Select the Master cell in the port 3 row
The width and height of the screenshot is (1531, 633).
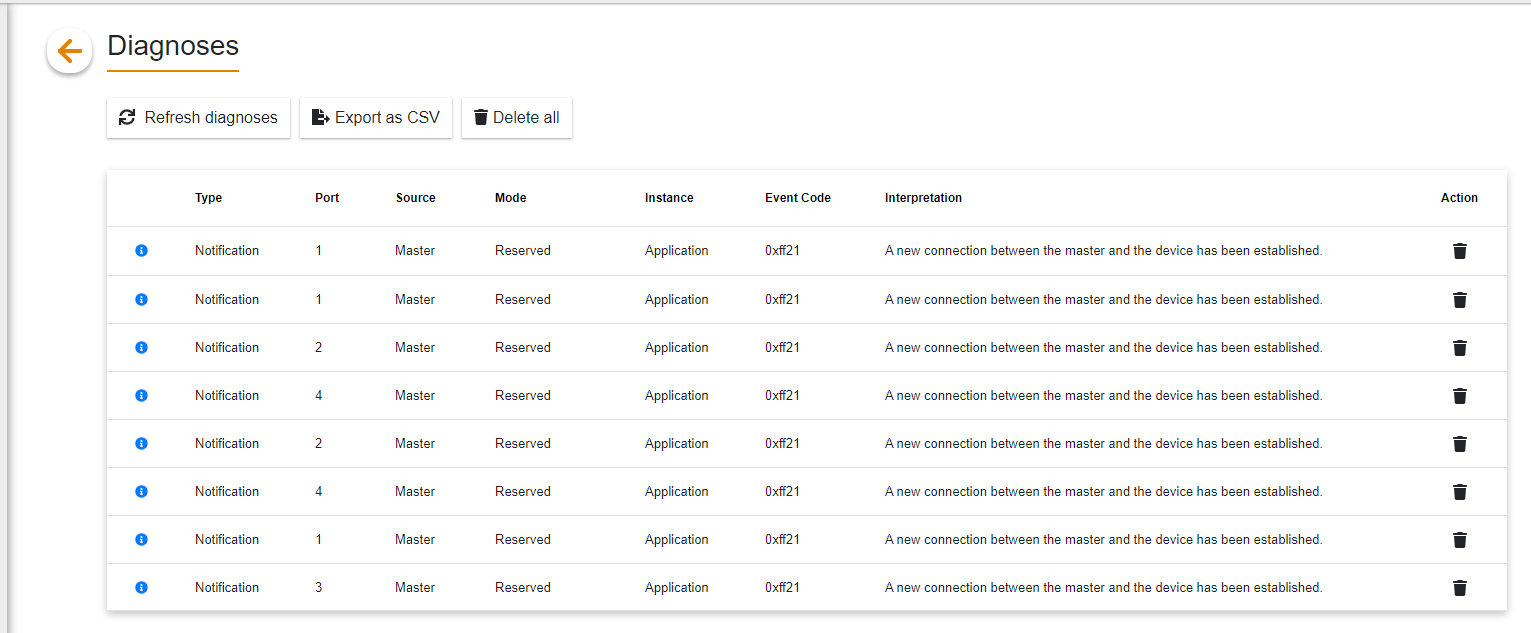click(x=415, y=588)
